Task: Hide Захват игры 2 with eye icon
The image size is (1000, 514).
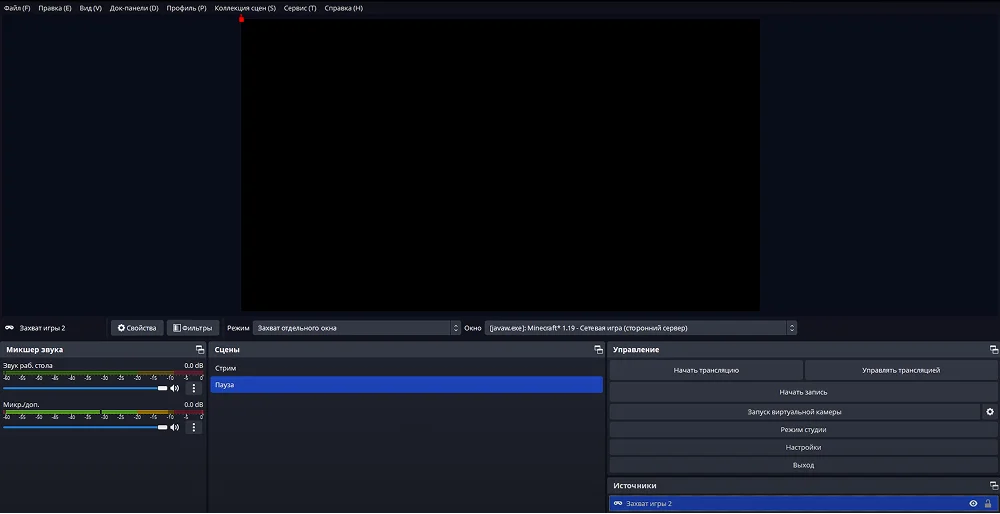Action: pyautogui.click(x=973, y=504)
